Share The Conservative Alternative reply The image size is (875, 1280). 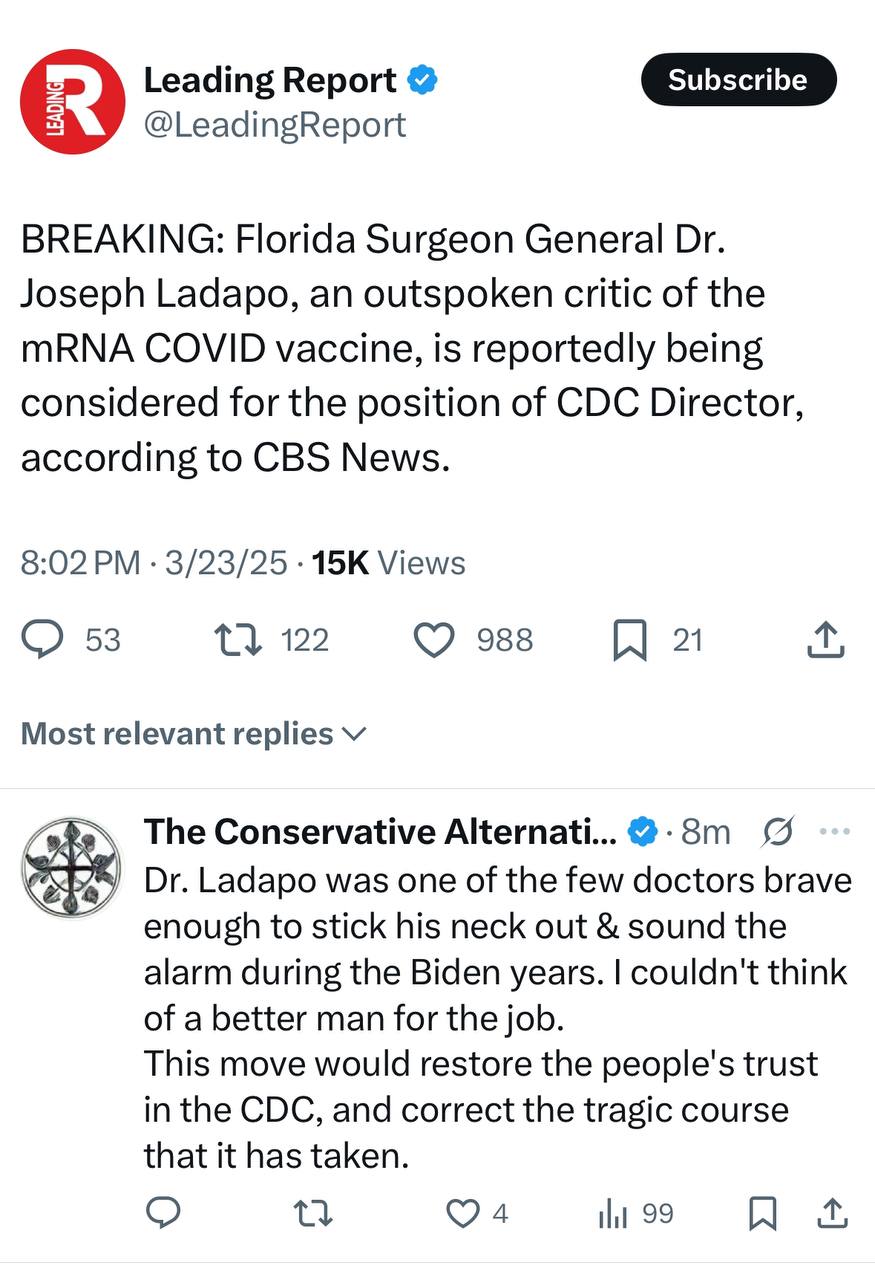point(833,1213)
